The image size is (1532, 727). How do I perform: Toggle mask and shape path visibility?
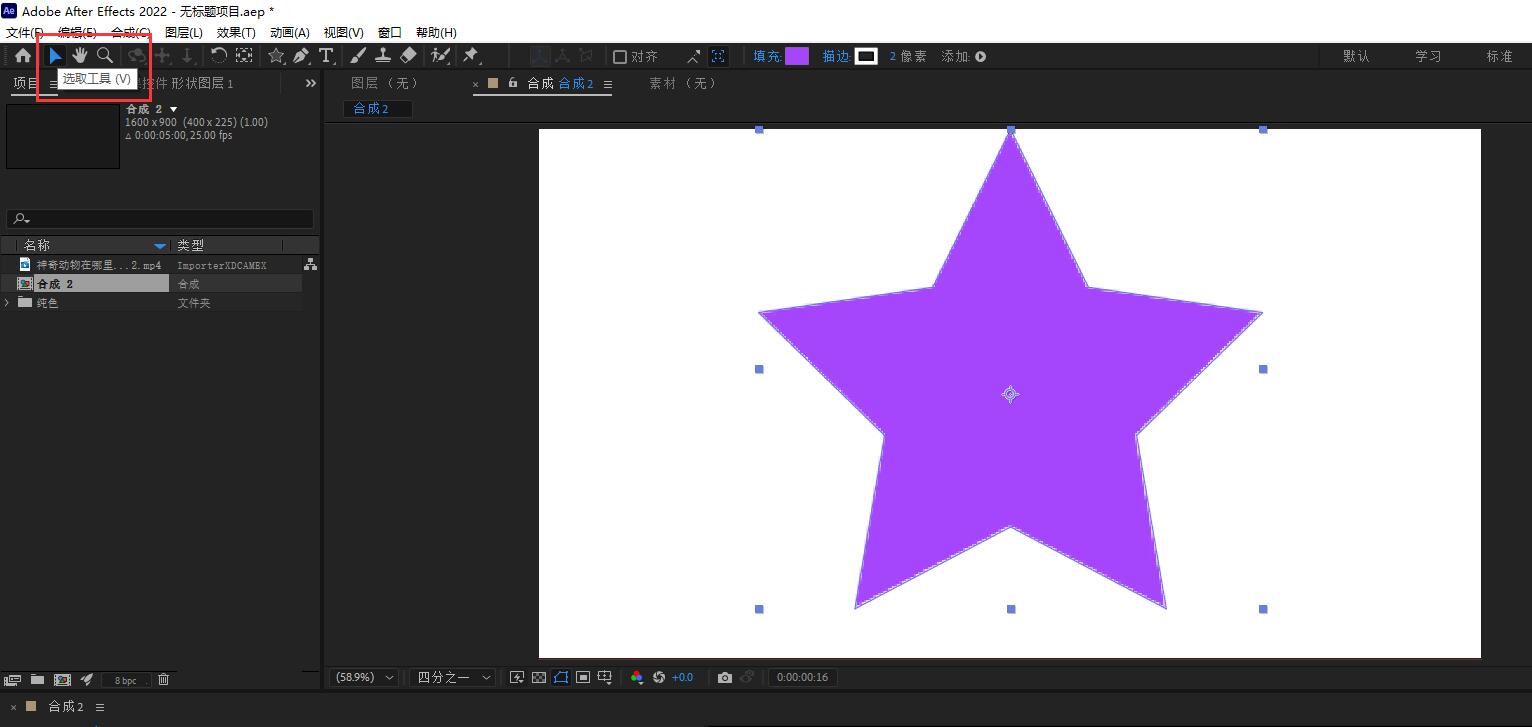tap(561, 677)
